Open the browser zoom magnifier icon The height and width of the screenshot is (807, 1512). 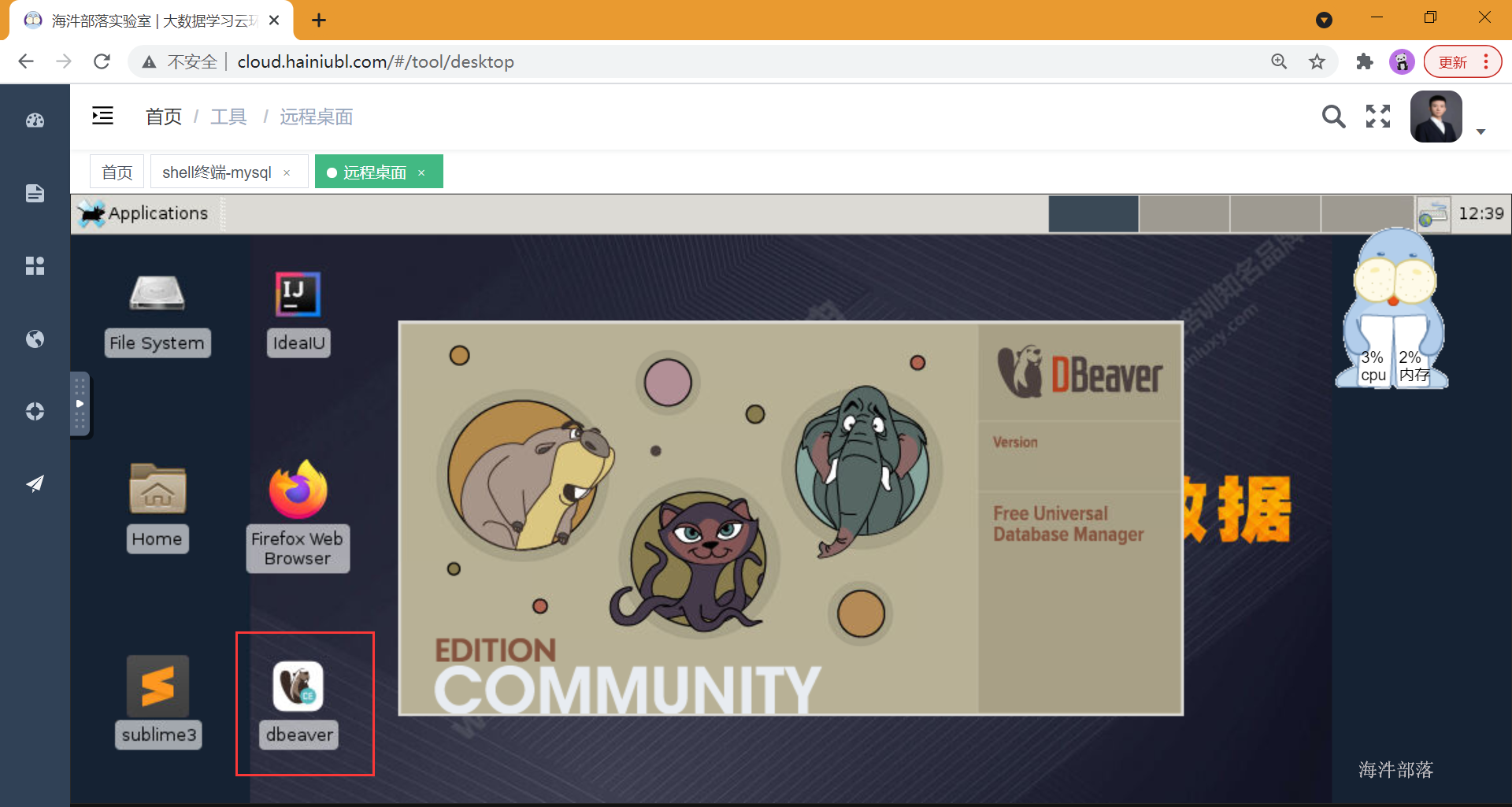click(1279, 61)
